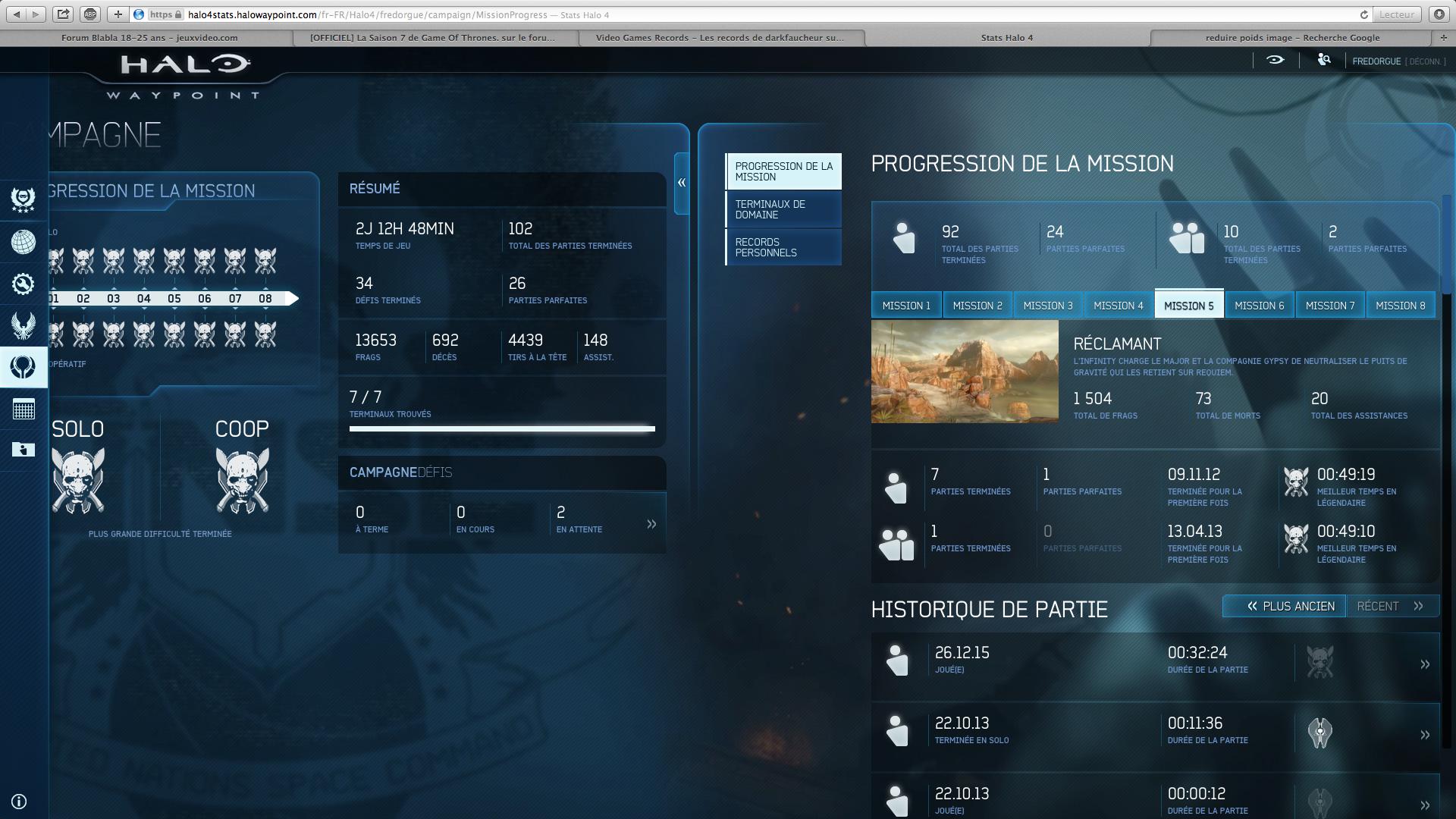Click the Déconn. logout link
Image resolution: width=1456 pixels, height=819 pixels.
coord(1426,61)
